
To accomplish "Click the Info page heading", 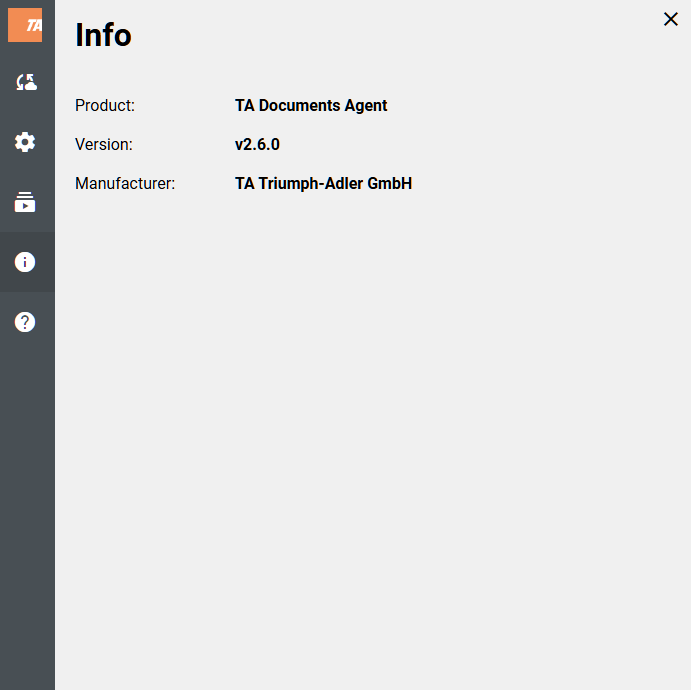I will pyautogui.click(x=103, y=35).
